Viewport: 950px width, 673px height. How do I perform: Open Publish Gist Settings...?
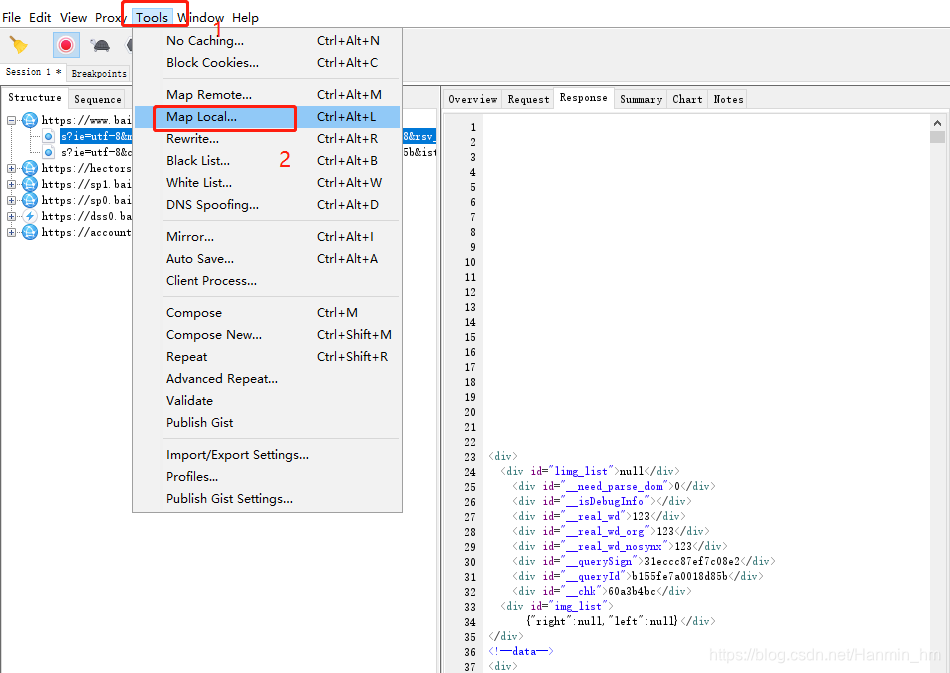pyautogui.click(x=267, y=499)
